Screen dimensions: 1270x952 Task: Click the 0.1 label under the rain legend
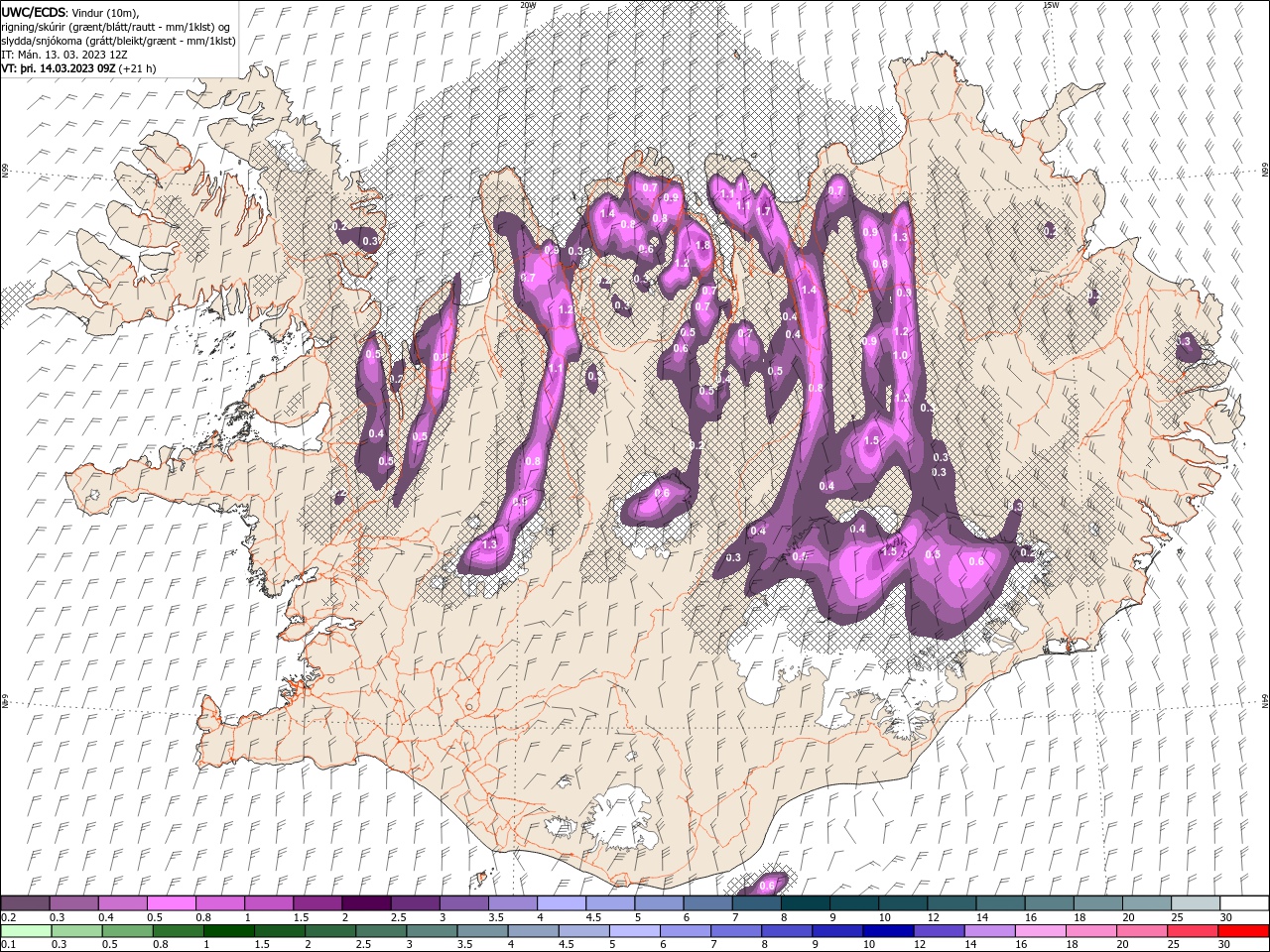[x=7, y=944]
